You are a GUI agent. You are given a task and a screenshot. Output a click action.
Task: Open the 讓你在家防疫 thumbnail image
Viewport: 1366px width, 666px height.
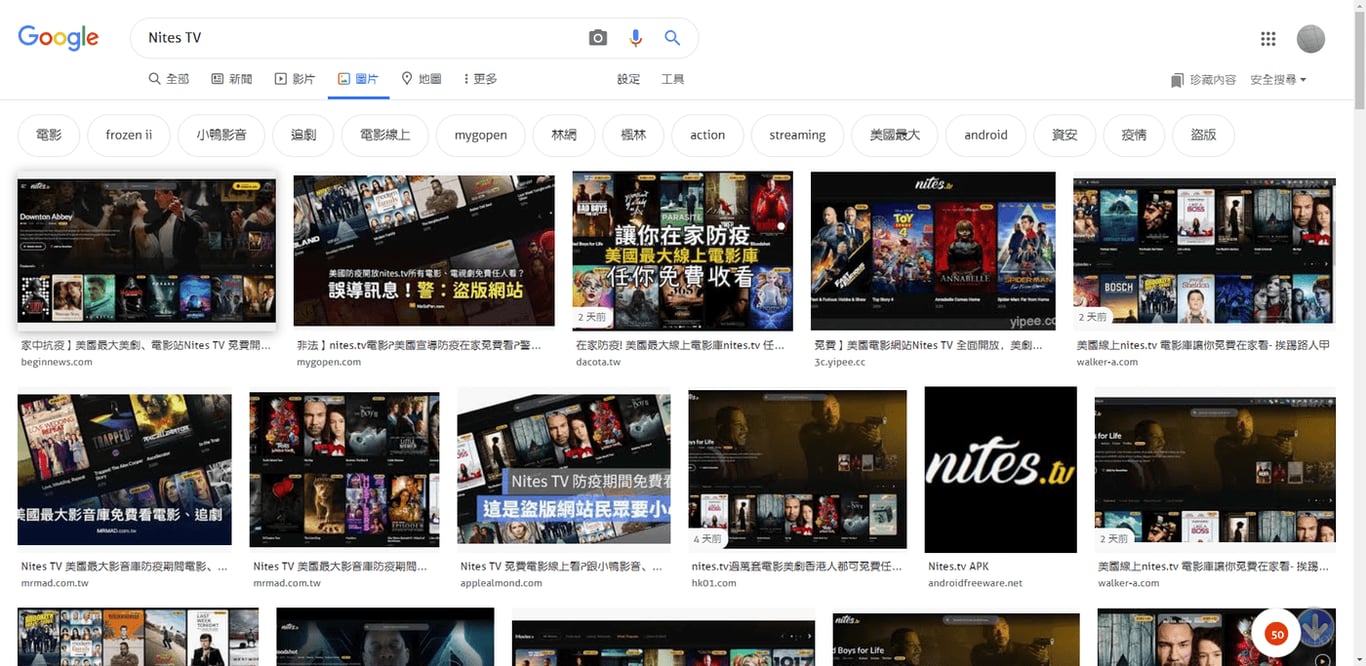(683, 251)
